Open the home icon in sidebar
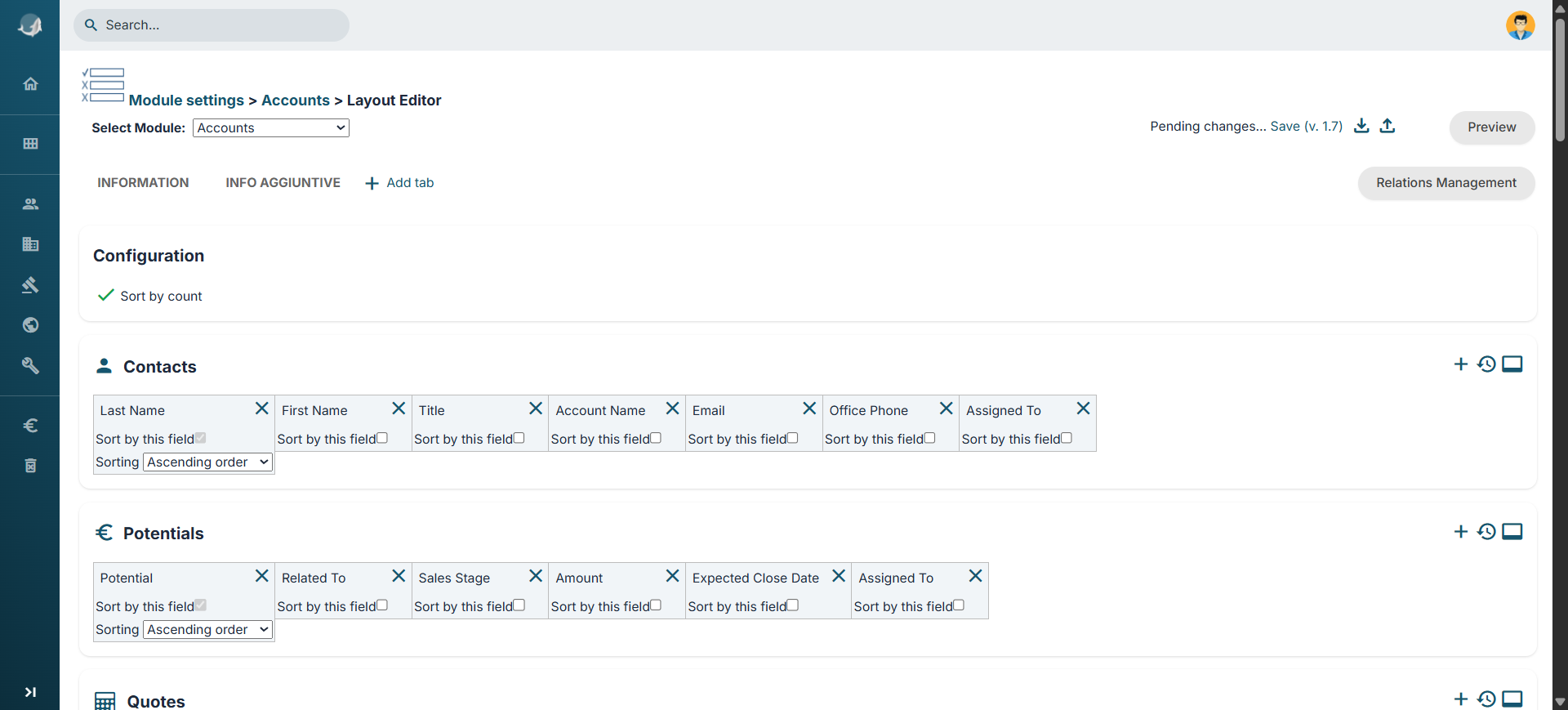The height and width of the screenshot is (710, 1568). (x=30, y=83)
